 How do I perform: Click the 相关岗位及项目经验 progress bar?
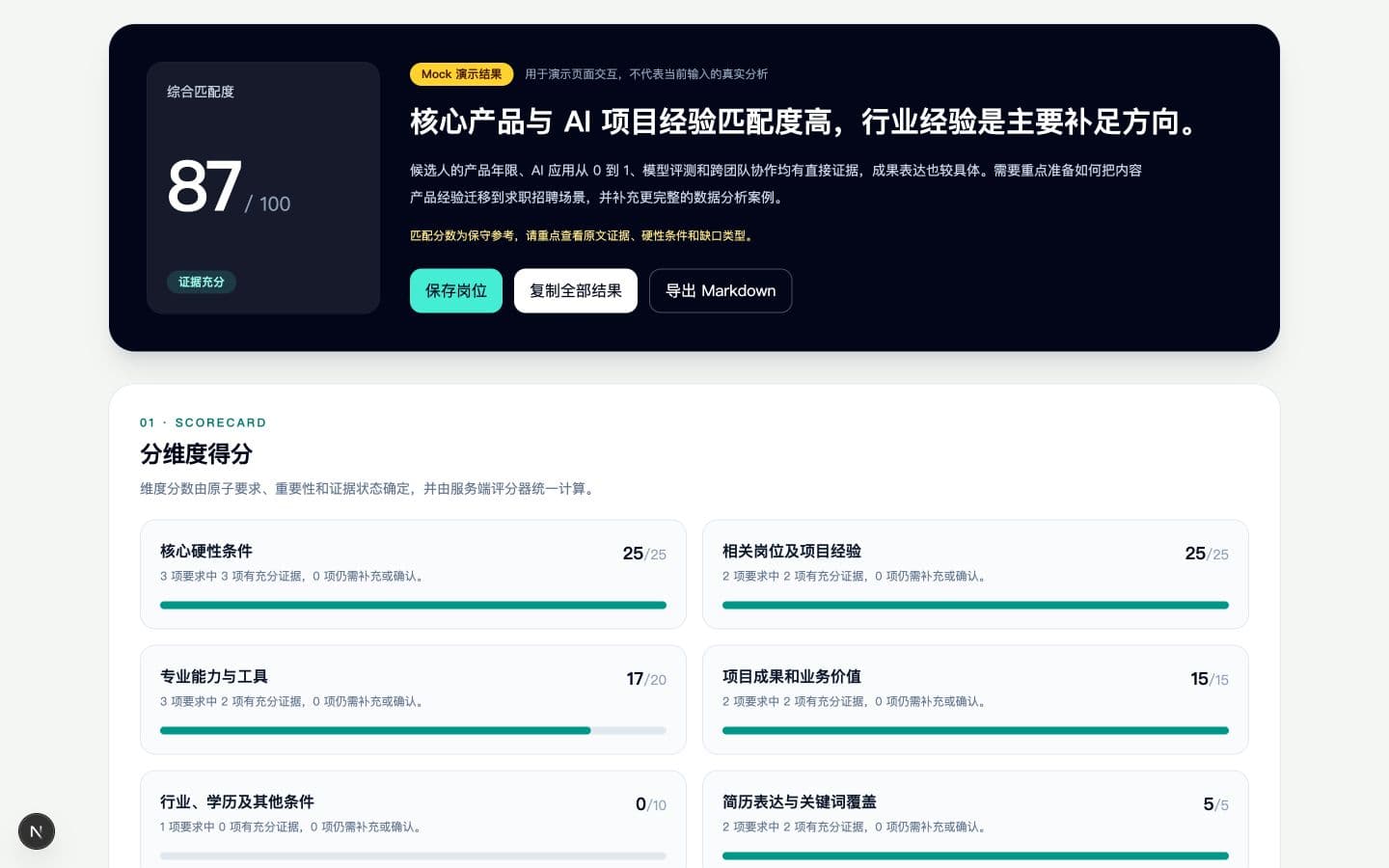[975, 606]
